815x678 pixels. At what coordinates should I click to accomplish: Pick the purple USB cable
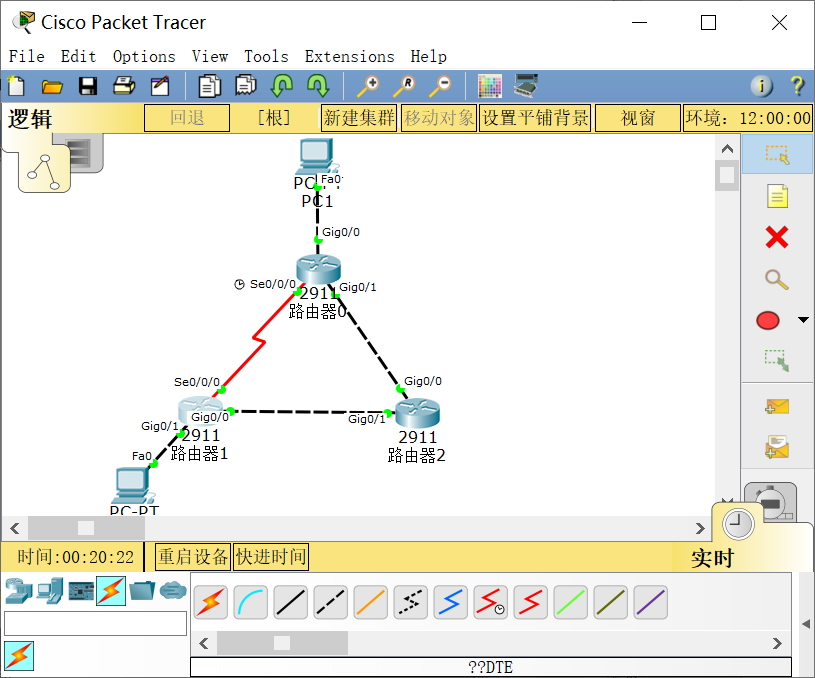[x=651, y=603]
